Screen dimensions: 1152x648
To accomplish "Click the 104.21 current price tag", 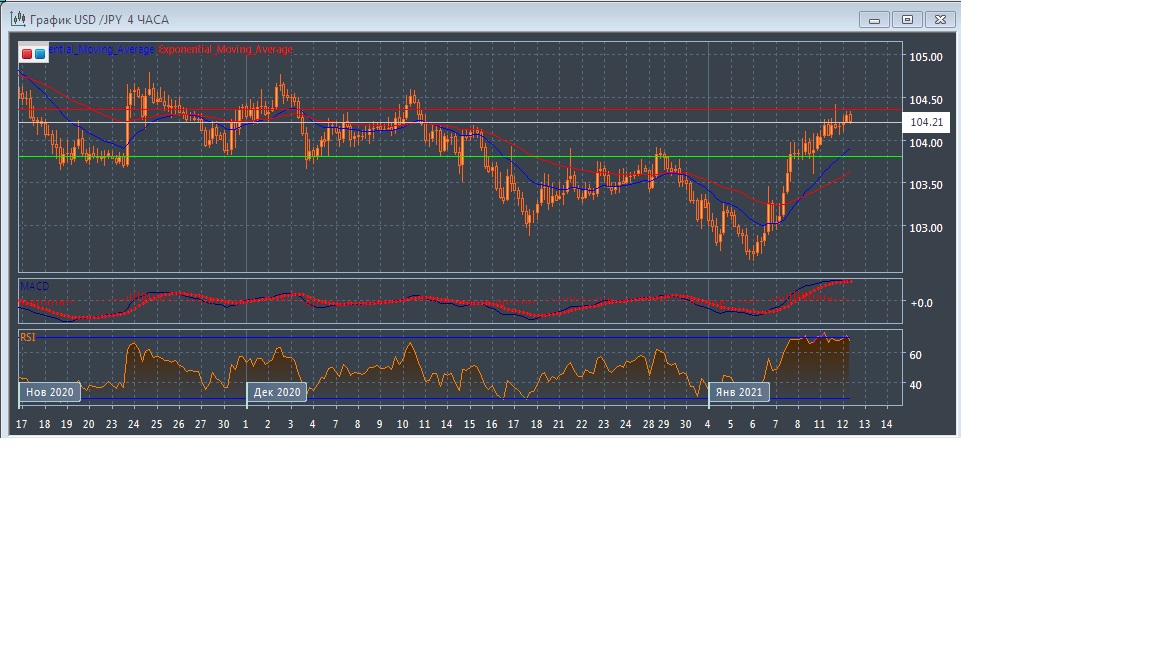I will coord(927,123).
